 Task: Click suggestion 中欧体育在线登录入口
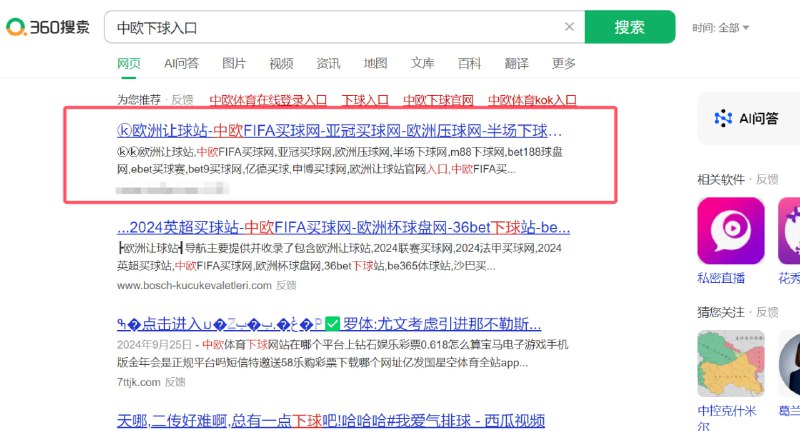click(x=268, y=100)
